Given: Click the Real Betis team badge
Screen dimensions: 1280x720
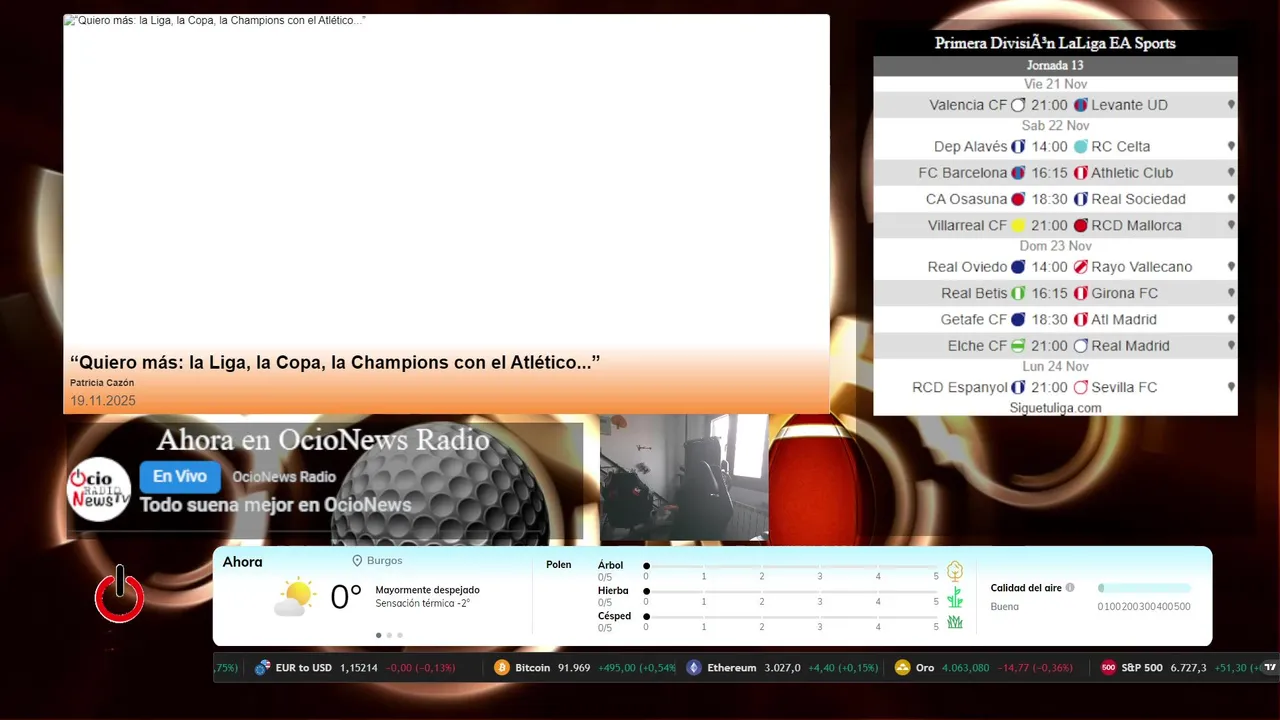Looking at the screenshot, I should [1018, 293].
